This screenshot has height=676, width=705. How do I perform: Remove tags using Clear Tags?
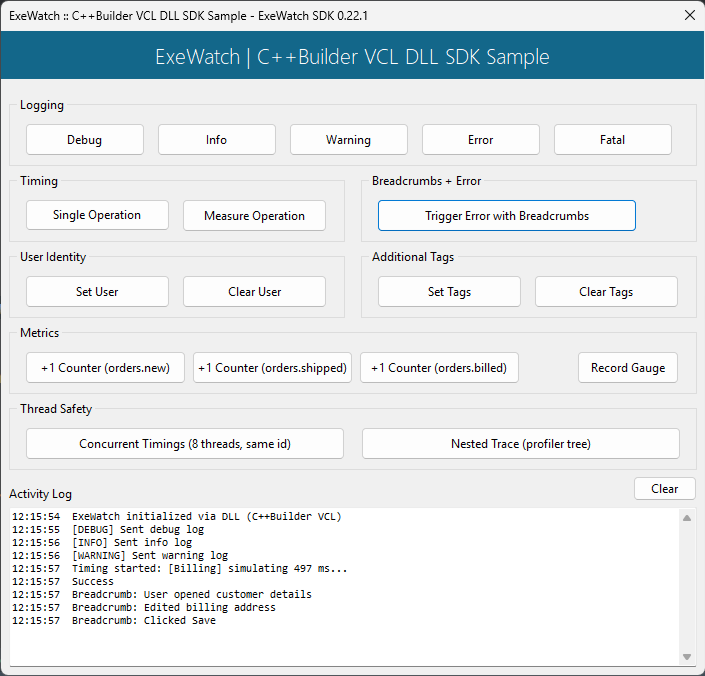click(x=606, y=292)
